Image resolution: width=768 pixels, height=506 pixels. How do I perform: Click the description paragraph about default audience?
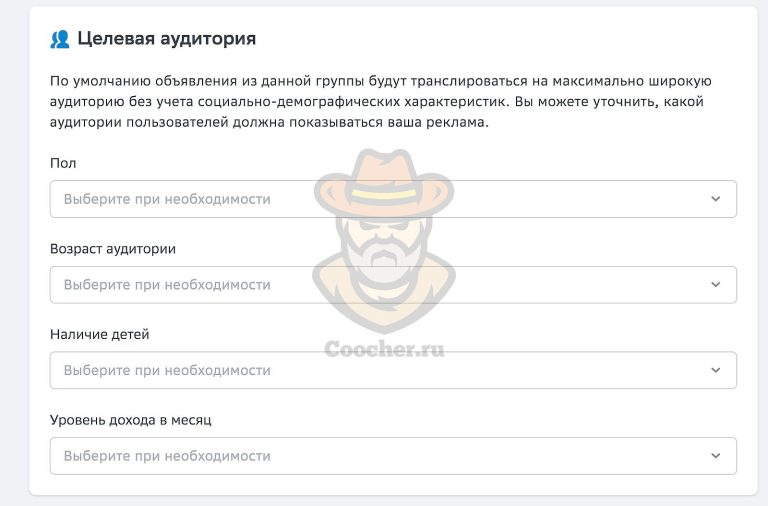pos(381,101)
